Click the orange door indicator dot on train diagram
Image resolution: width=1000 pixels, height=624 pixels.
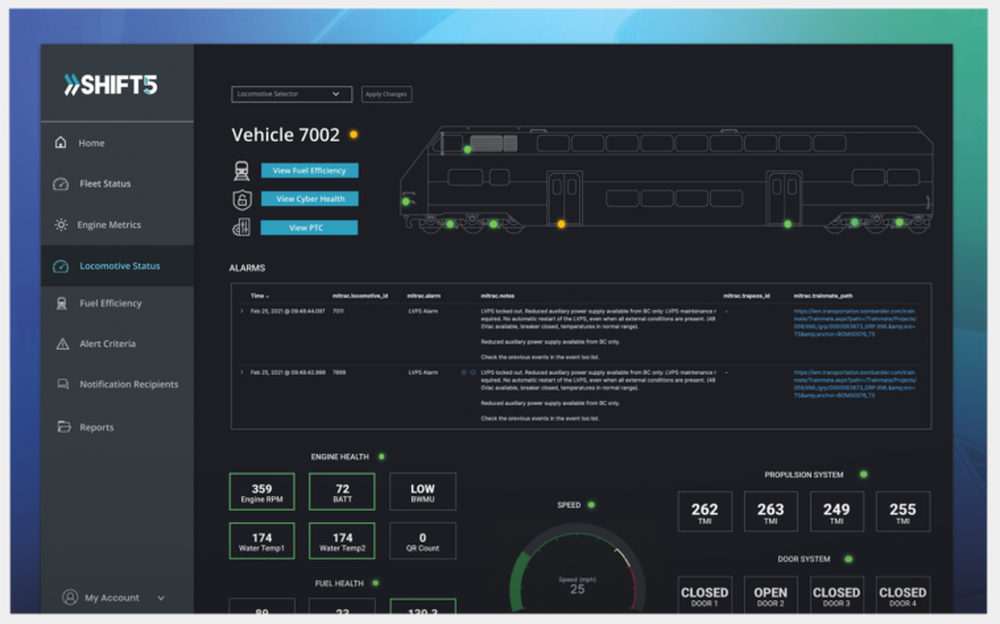click(x=561, y=224)
